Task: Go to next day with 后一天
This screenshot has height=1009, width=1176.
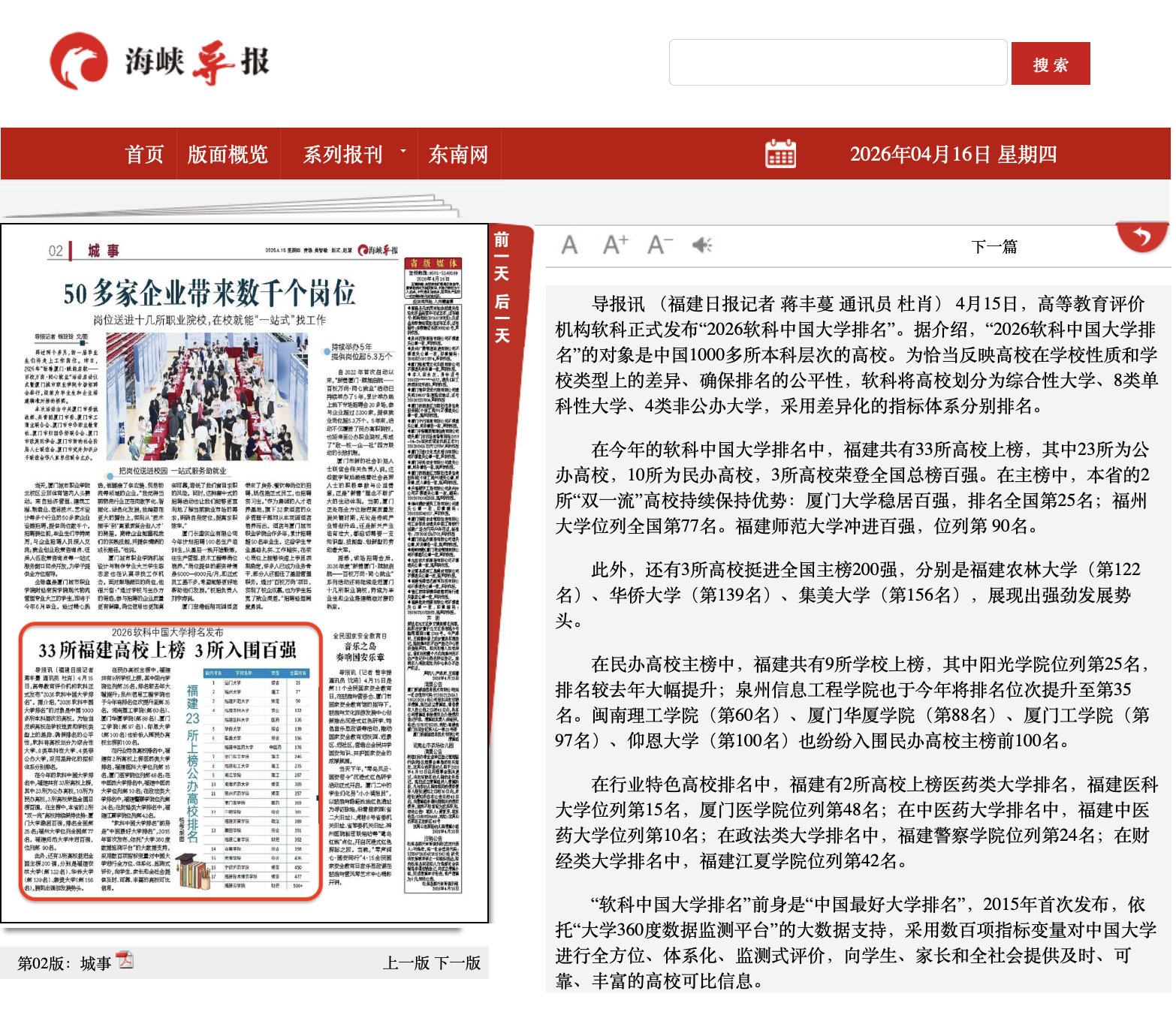Action: point(502,318)
